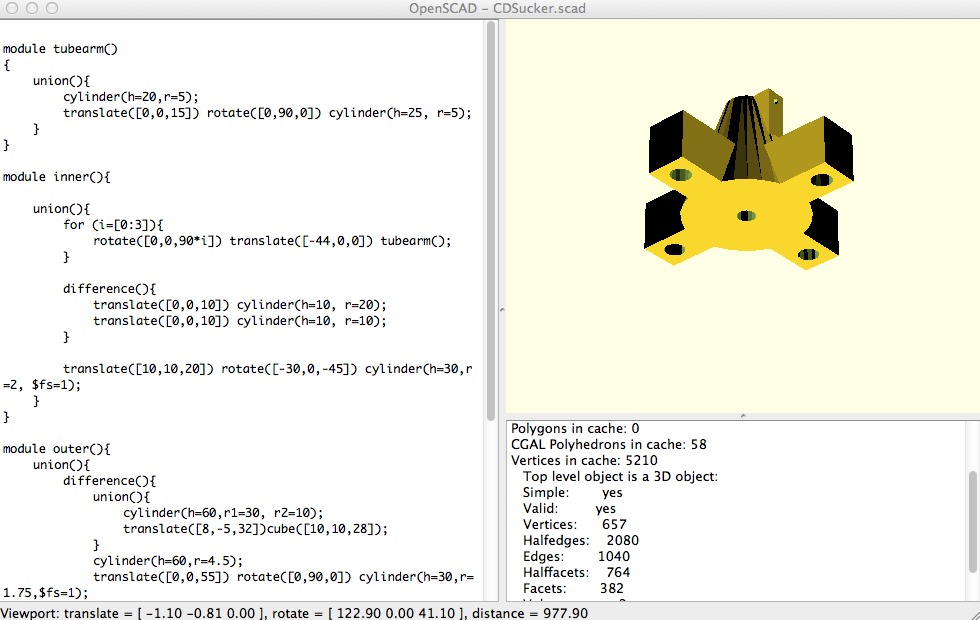
Task: Click the 'Halfedges: 2080' console line
Action: pos(581,541)
